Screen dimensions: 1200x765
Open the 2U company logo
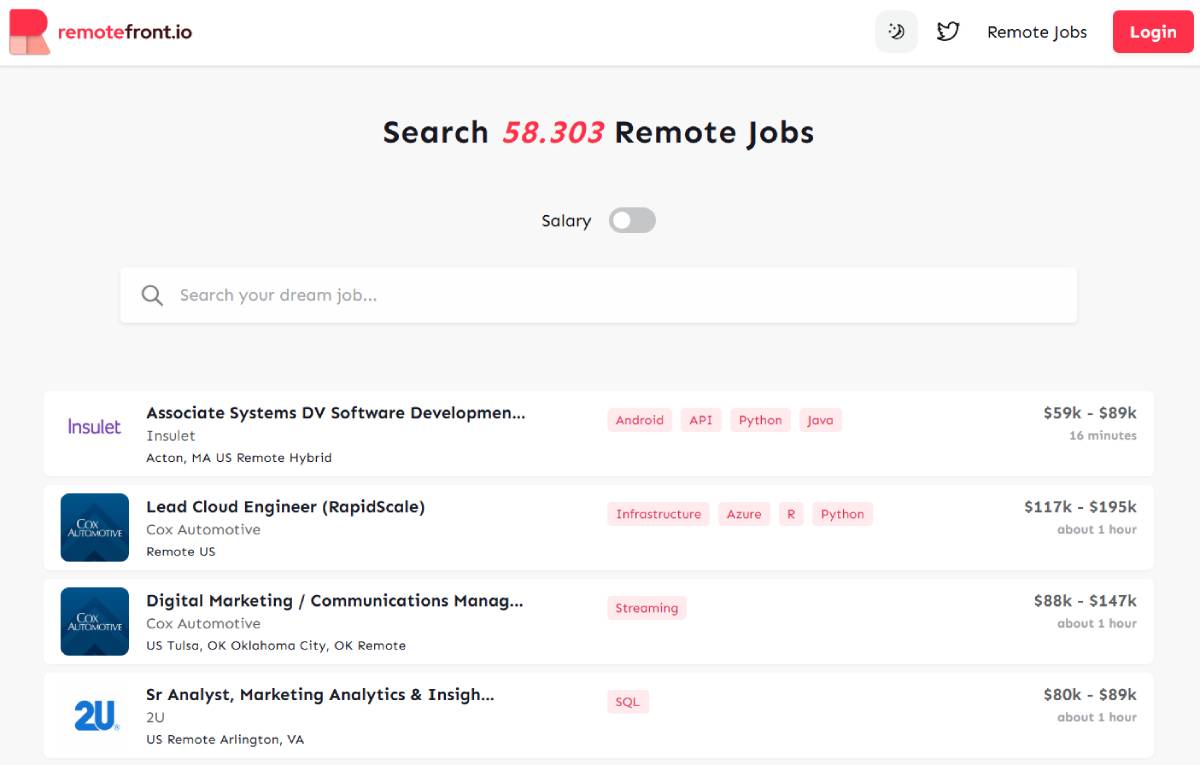click(96, 715)
